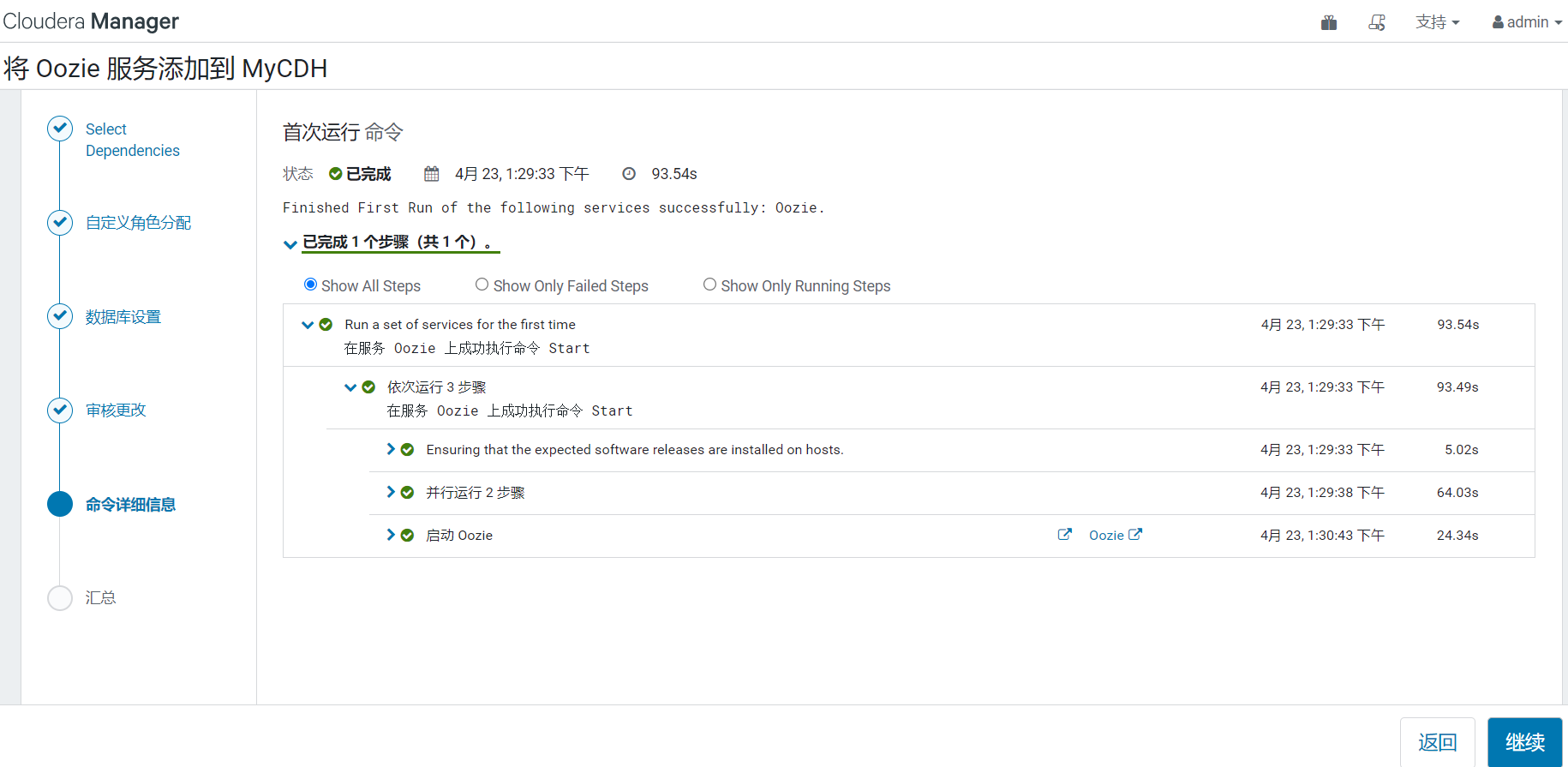Go to 数据库设置 wizard step
This screenshot has height=767, width=1568.
(123, 317)
